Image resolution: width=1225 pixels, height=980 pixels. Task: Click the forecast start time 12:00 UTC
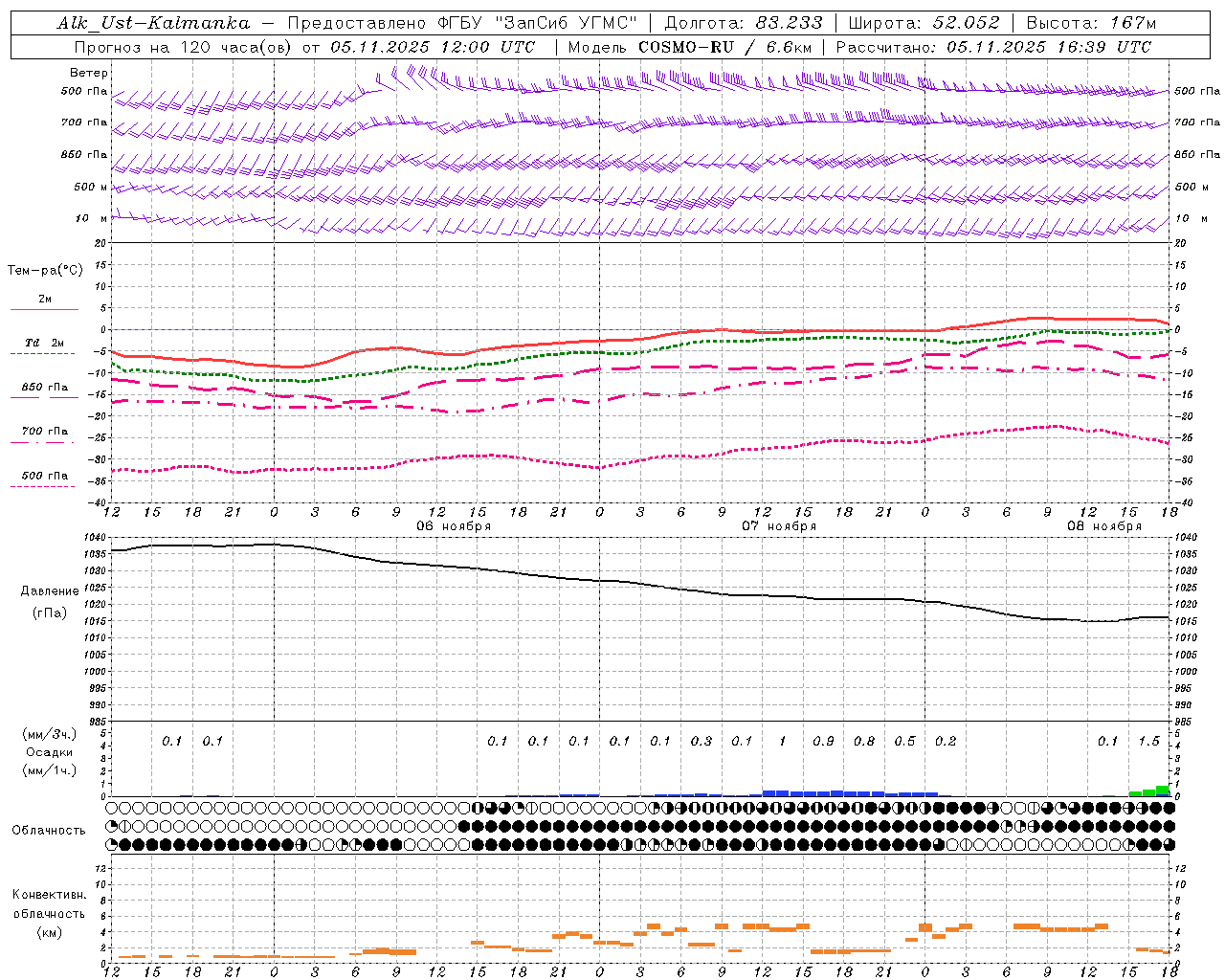click(488, 47)
